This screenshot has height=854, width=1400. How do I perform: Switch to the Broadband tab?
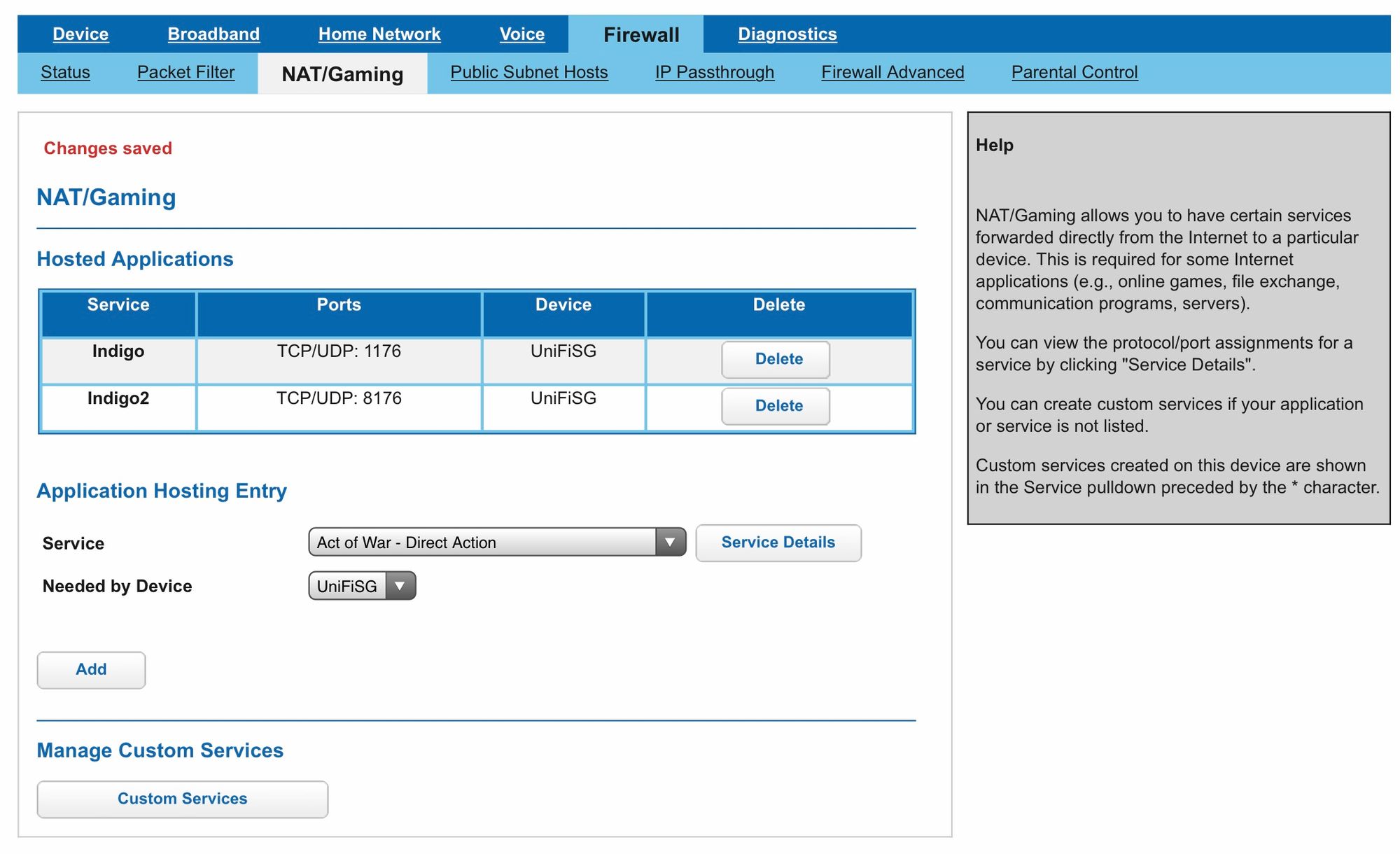tap(213, 34)
